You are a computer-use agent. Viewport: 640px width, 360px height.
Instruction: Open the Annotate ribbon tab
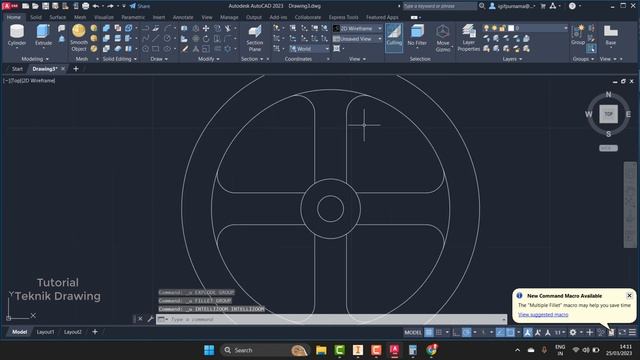tap(183, 17)
